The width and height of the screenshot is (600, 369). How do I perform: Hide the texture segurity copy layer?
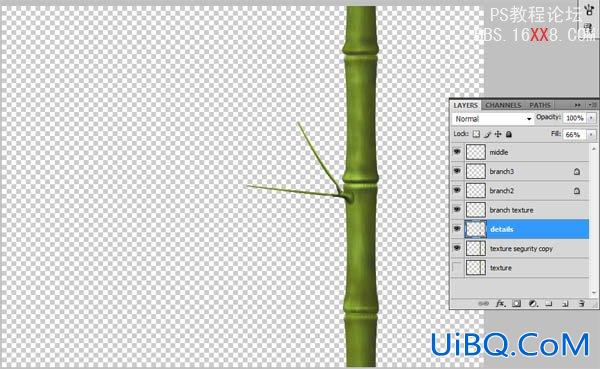pos(457,248)
